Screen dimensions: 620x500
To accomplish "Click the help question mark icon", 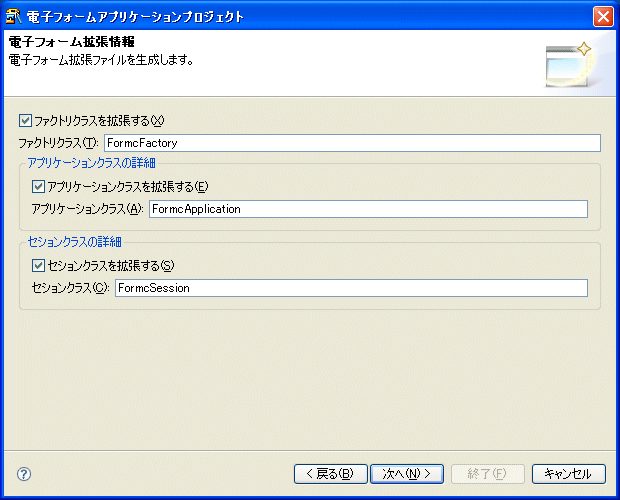I will (24, 474).
